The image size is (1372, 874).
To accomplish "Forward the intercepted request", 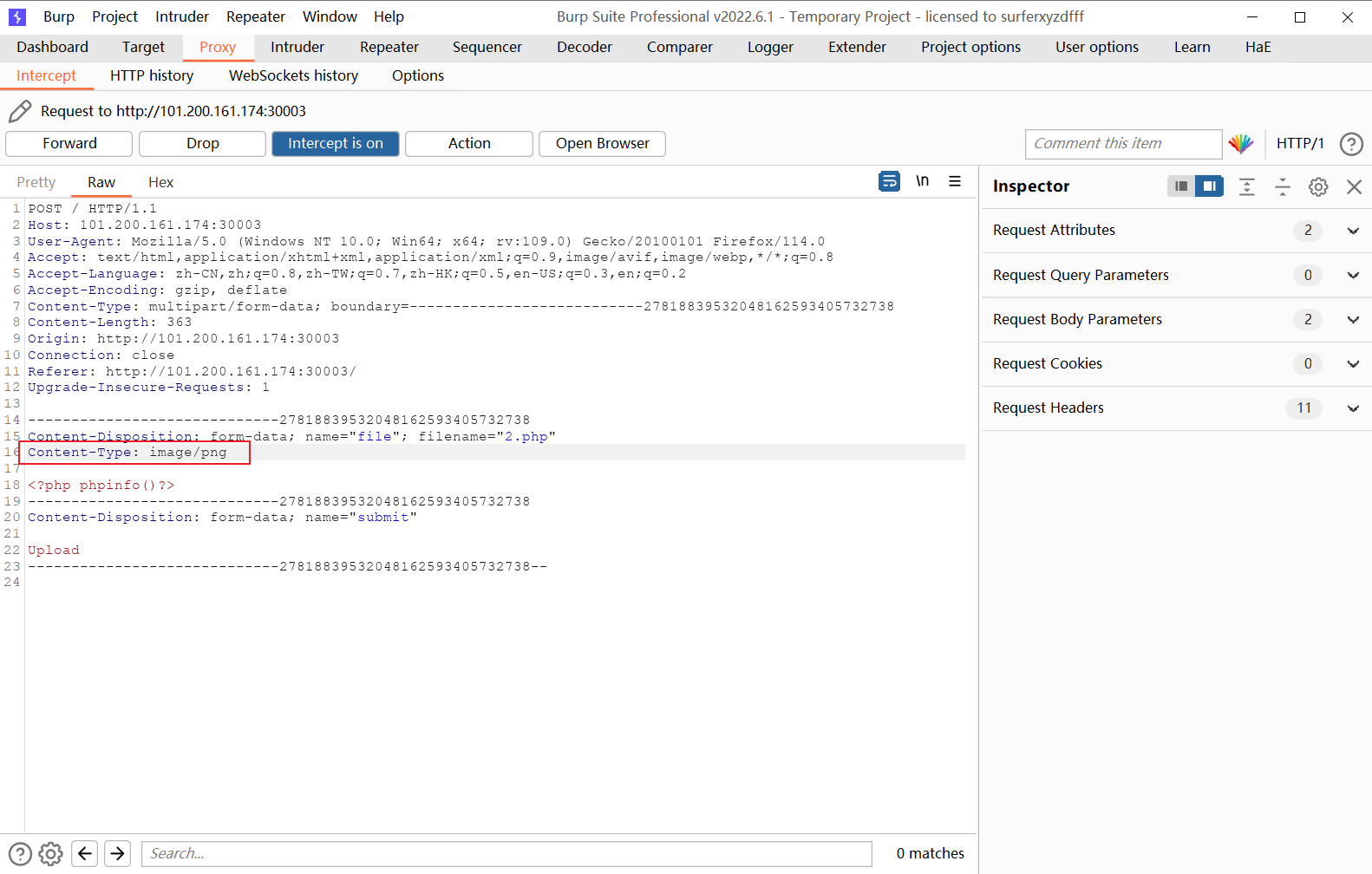I will tap(69, 144).
